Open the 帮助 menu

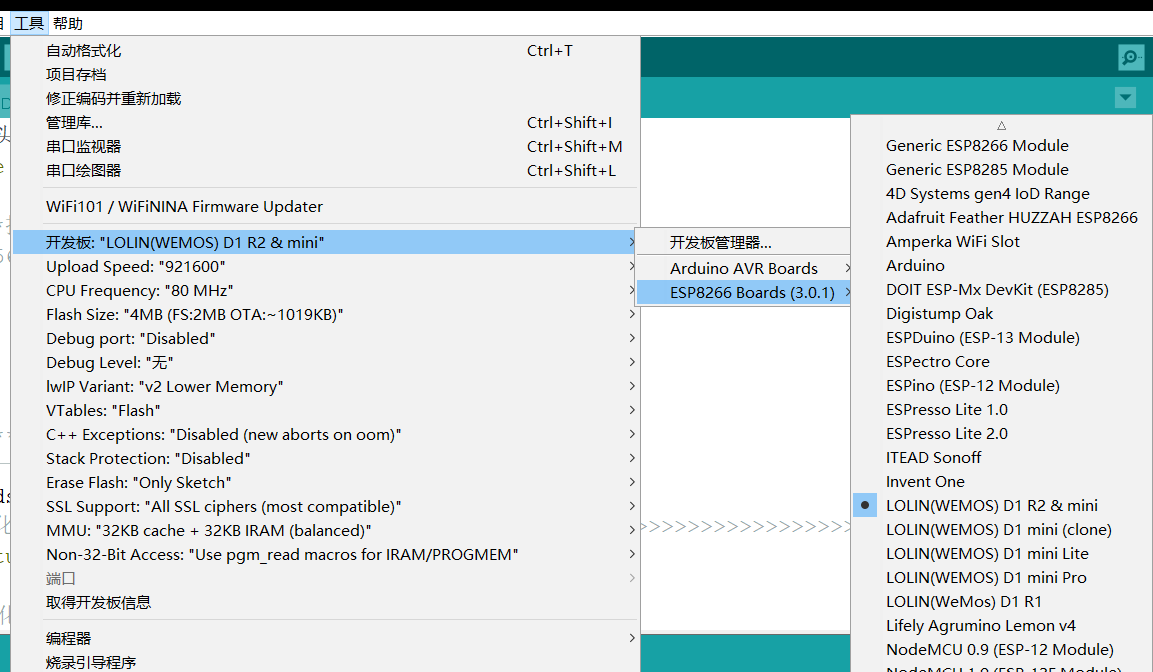(68, 24)
